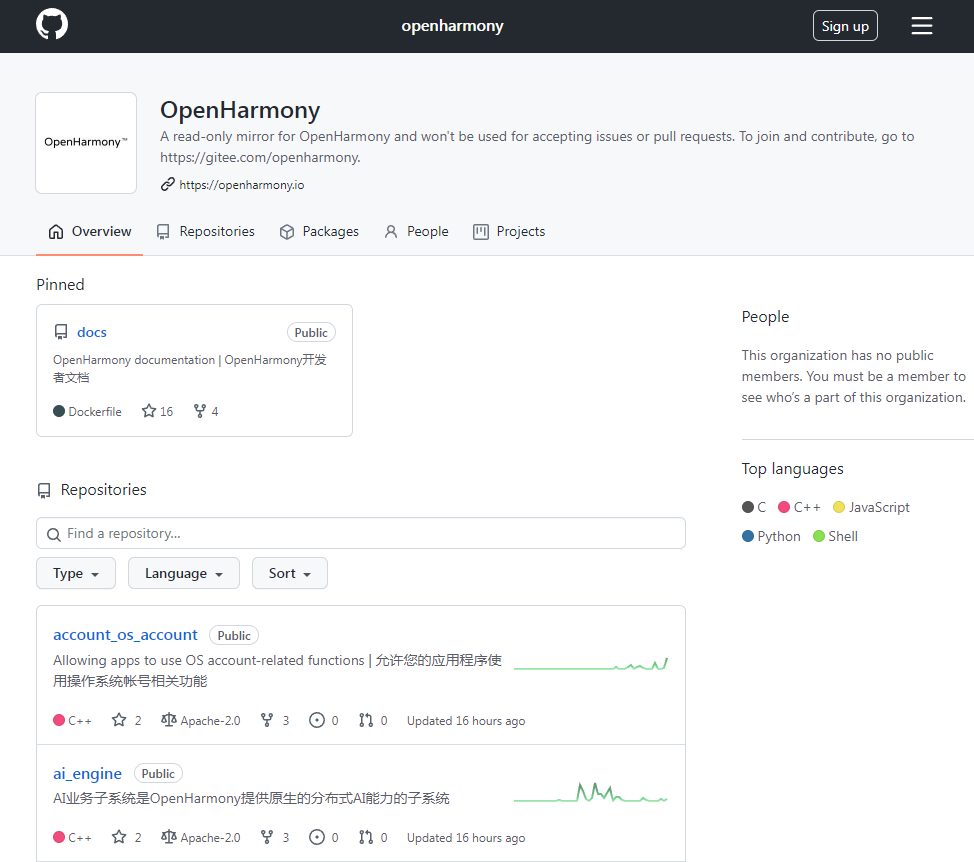
Task: Click C++ color dot in ai_engine row
Action: [59, 837]
